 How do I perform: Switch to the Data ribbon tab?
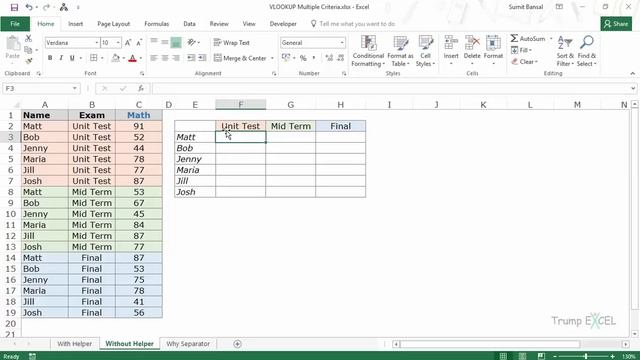tap(189, 24)
